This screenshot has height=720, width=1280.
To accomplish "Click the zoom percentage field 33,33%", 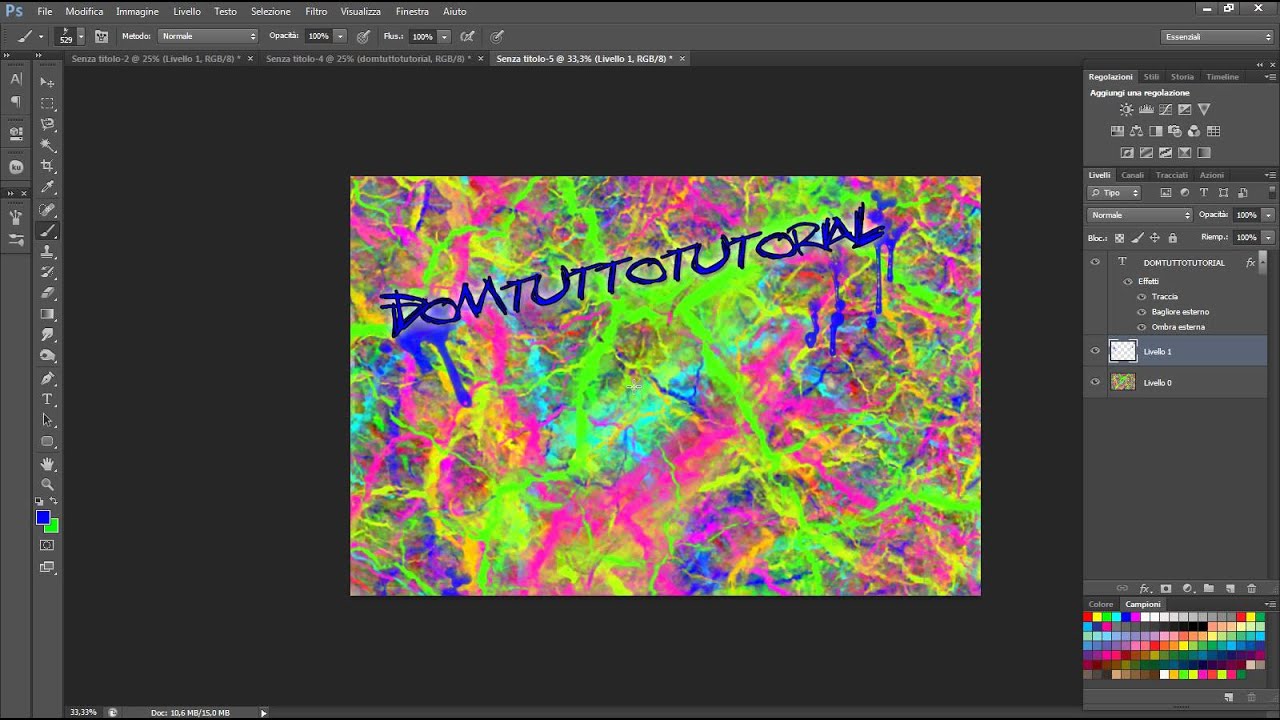I will point(83,712).
